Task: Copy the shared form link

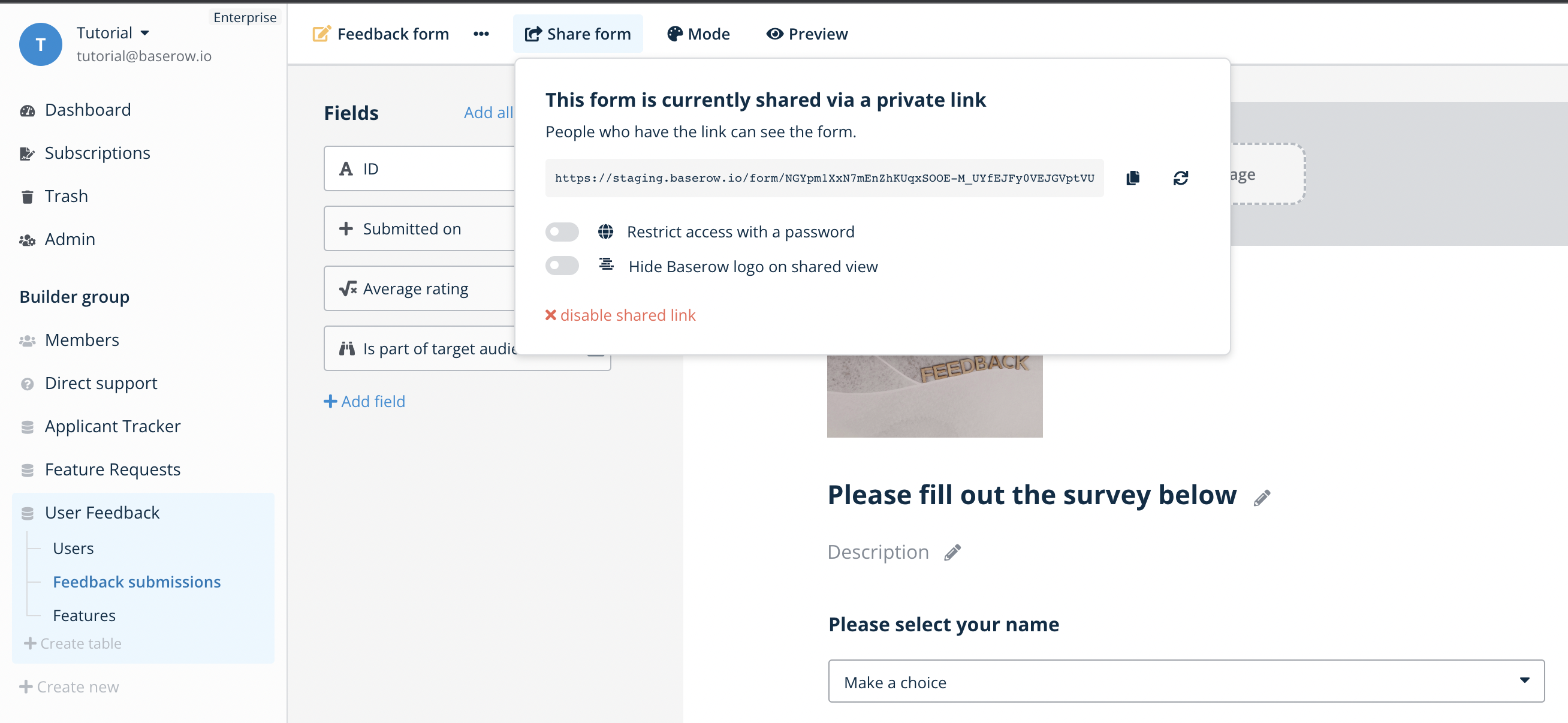Action: [1132, 177]
